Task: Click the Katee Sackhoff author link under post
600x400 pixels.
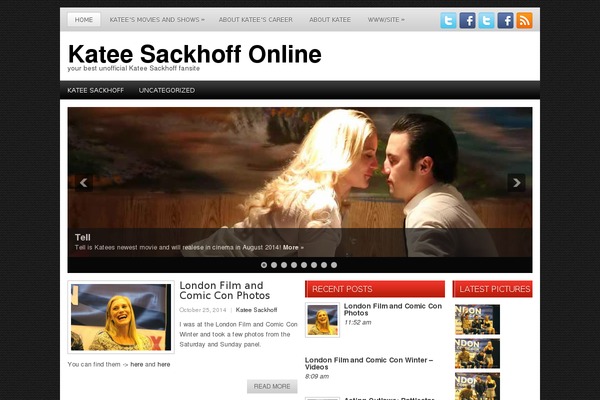Action: point(256,310)
